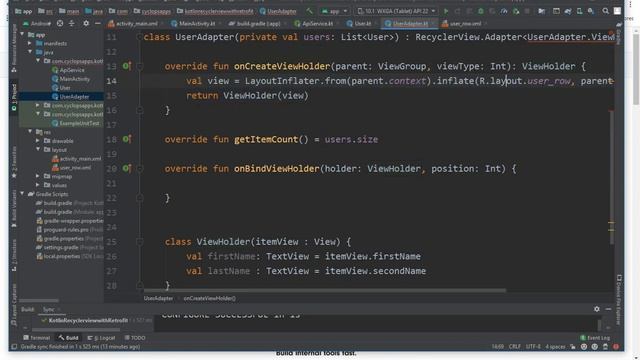Click tool window toggle icon in bottom-left corner
Image resolution: width=640 pixels, height=360 pixels.
click(14, 347)
